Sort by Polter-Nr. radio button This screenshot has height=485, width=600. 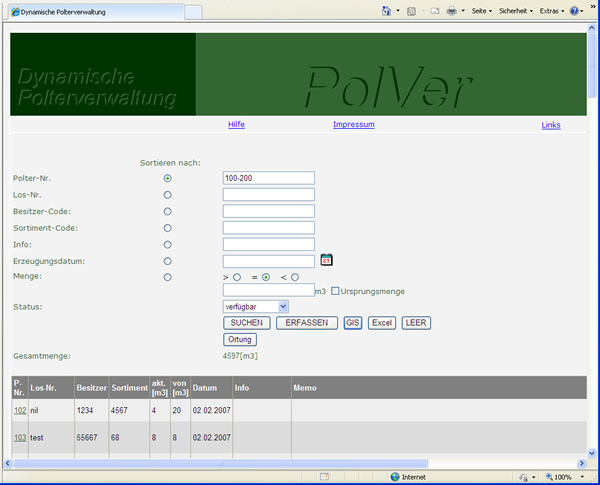pos(168,178)
